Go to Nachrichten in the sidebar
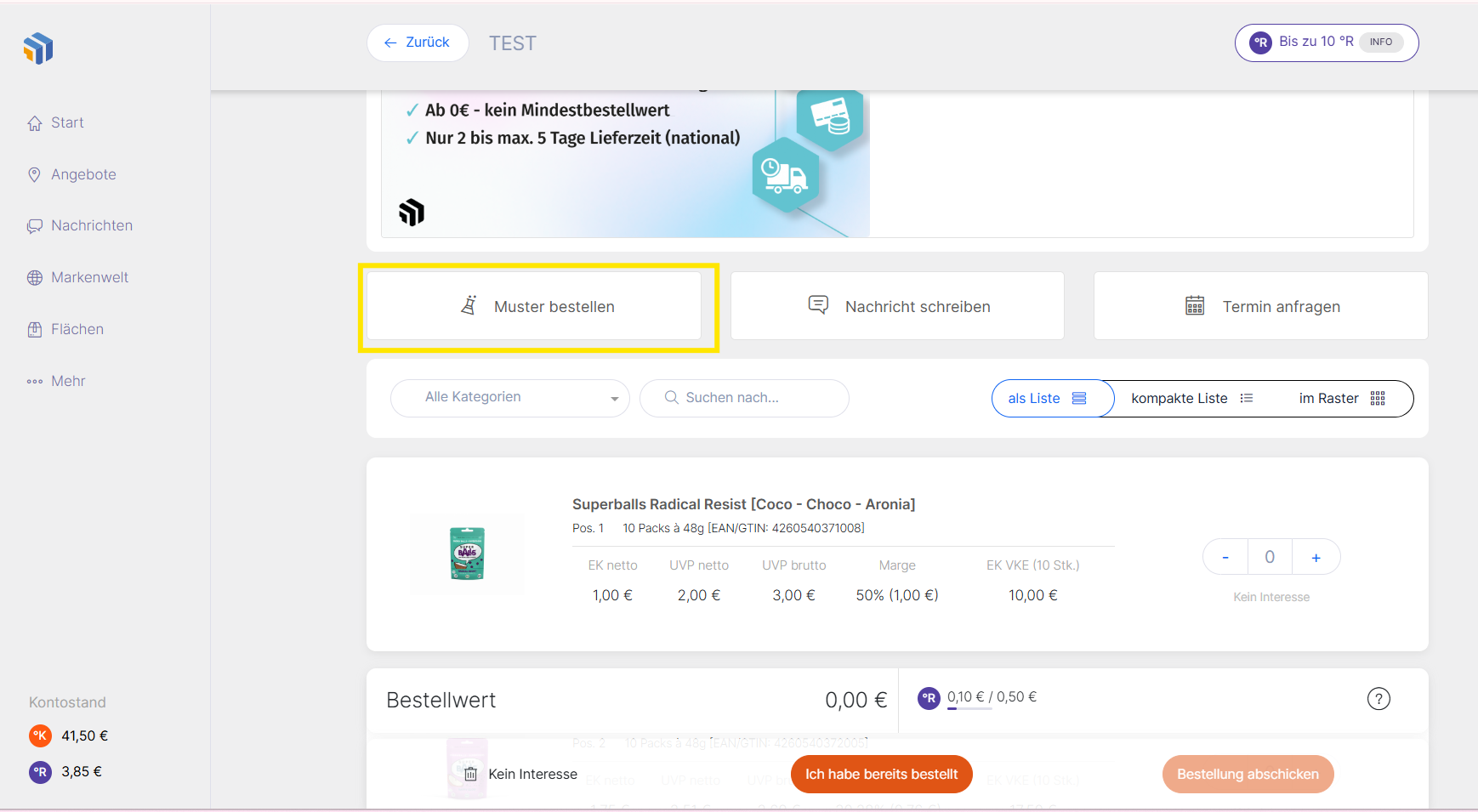This screenshot has width=1478, height=812. [x=91, y=225]
